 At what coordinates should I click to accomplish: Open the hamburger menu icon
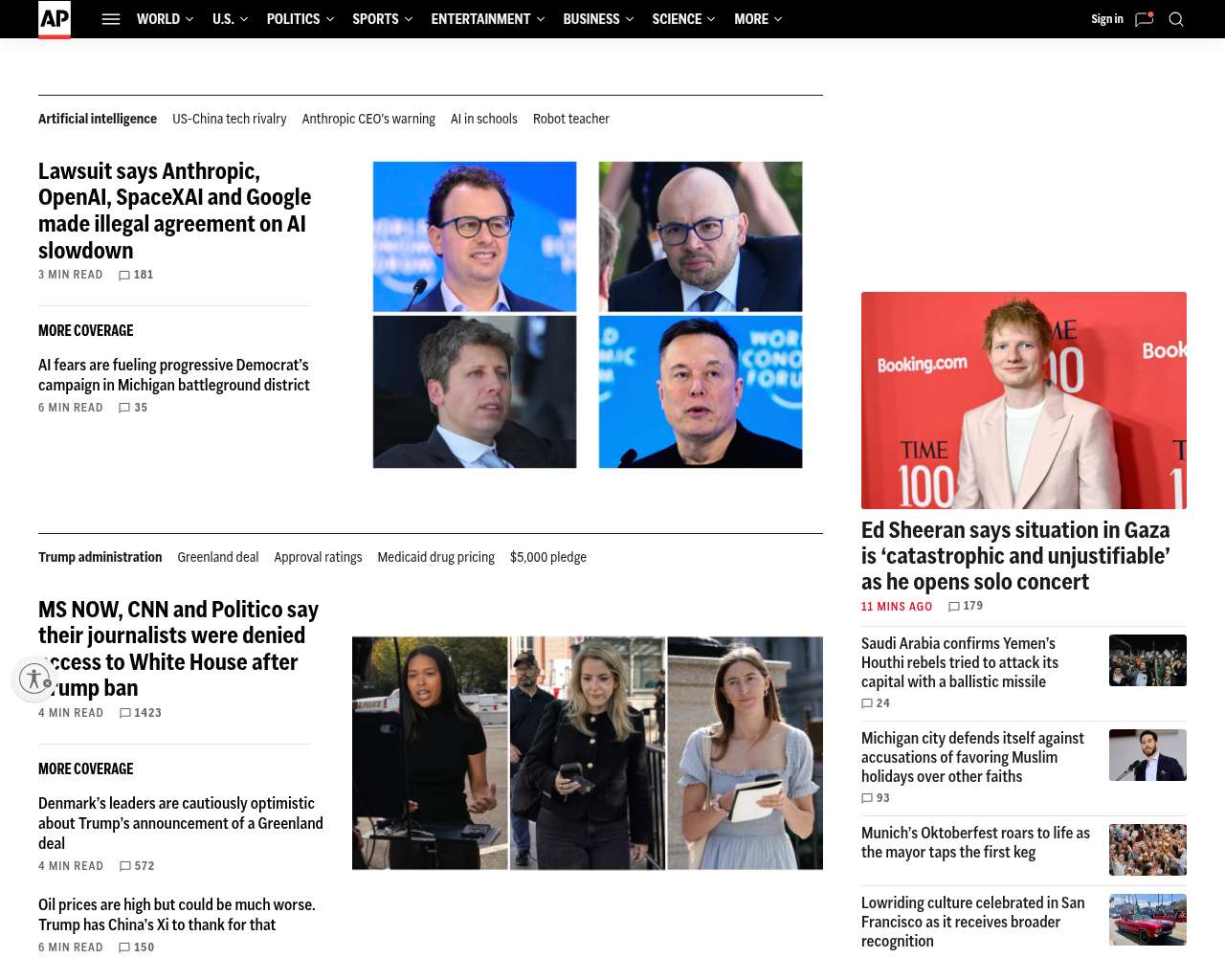click(111, 19)
